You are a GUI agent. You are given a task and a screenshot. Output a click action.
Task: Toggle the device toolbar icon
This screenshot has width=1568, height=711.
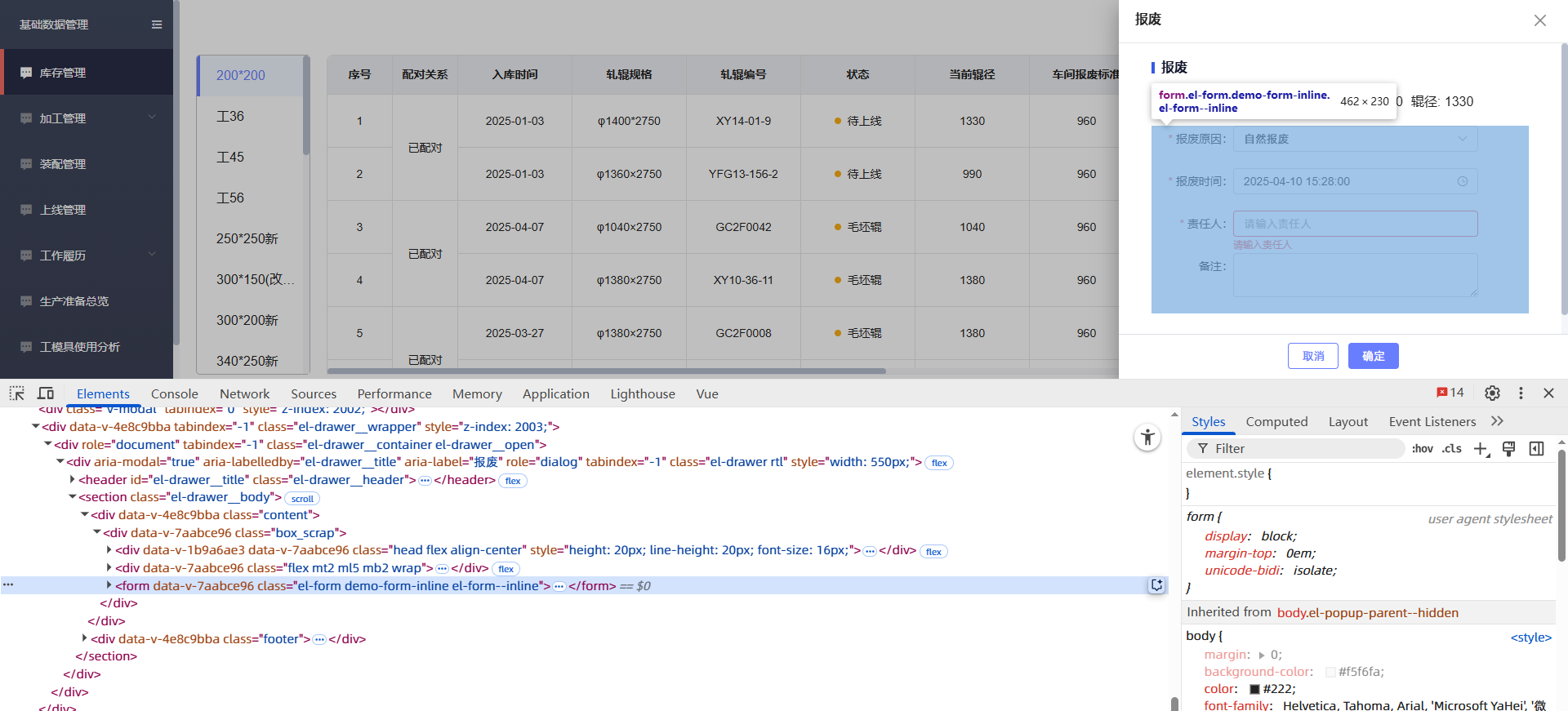click(46, 393)
